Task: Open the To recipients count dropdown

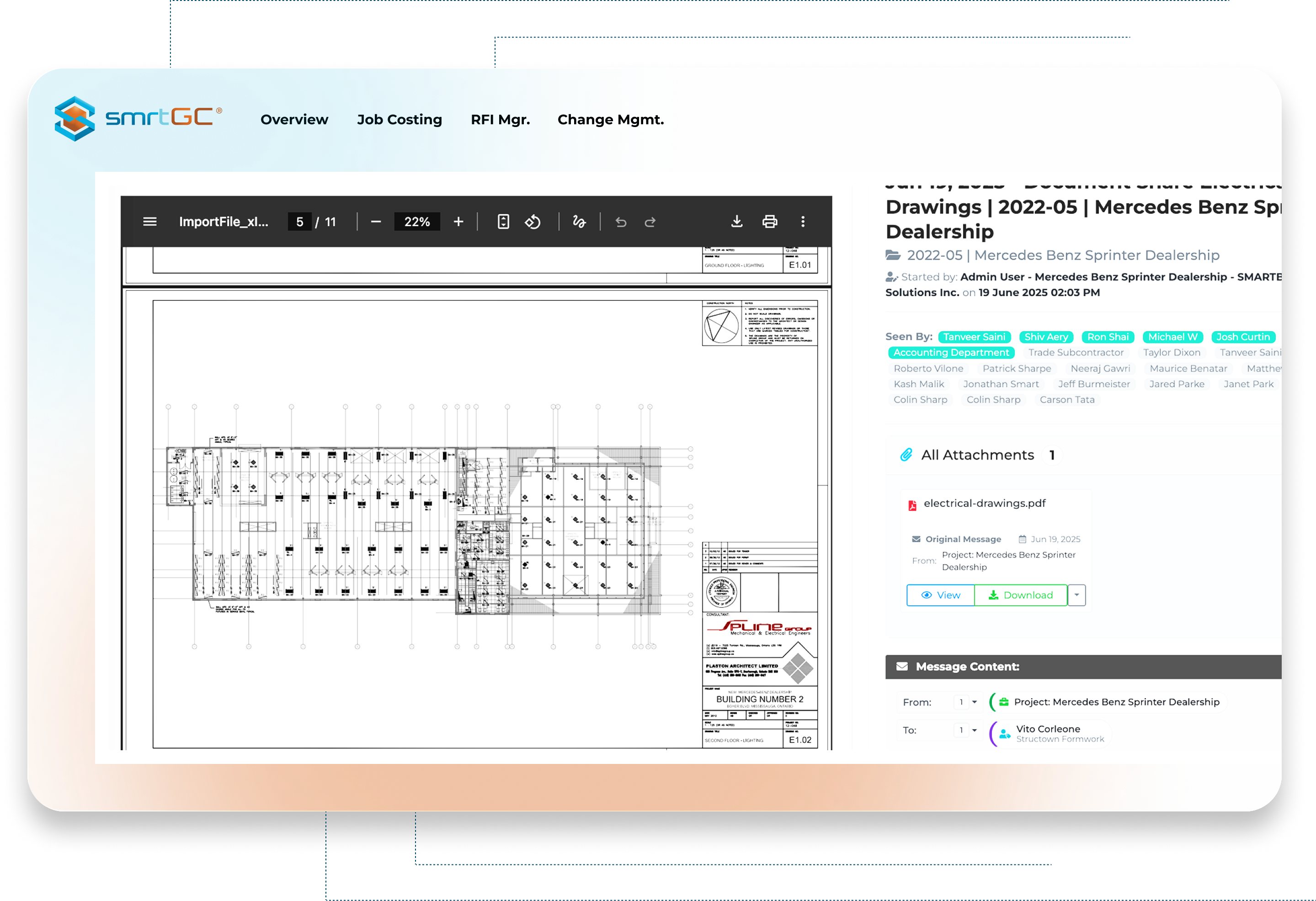Action: pyautogui.click(x=967, y=730)
